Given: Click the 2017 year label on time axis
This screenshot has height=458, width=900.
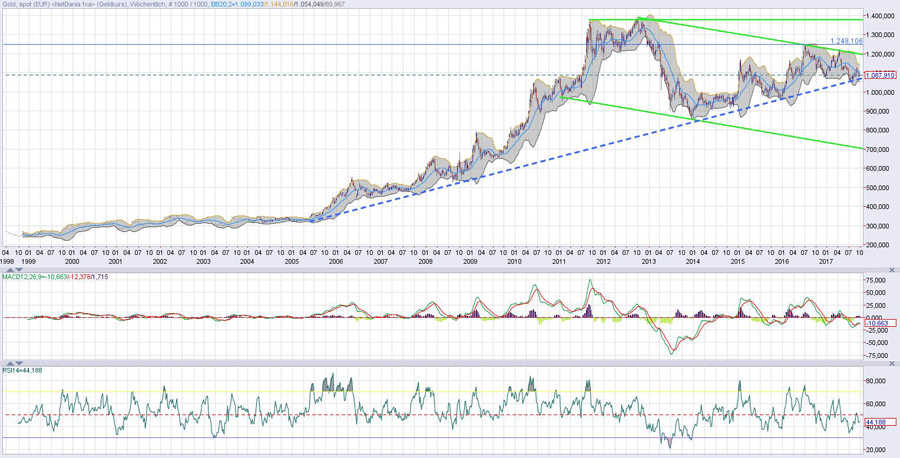Looking at the screenshot, I should pyautogui.click(x=825, y=261).
